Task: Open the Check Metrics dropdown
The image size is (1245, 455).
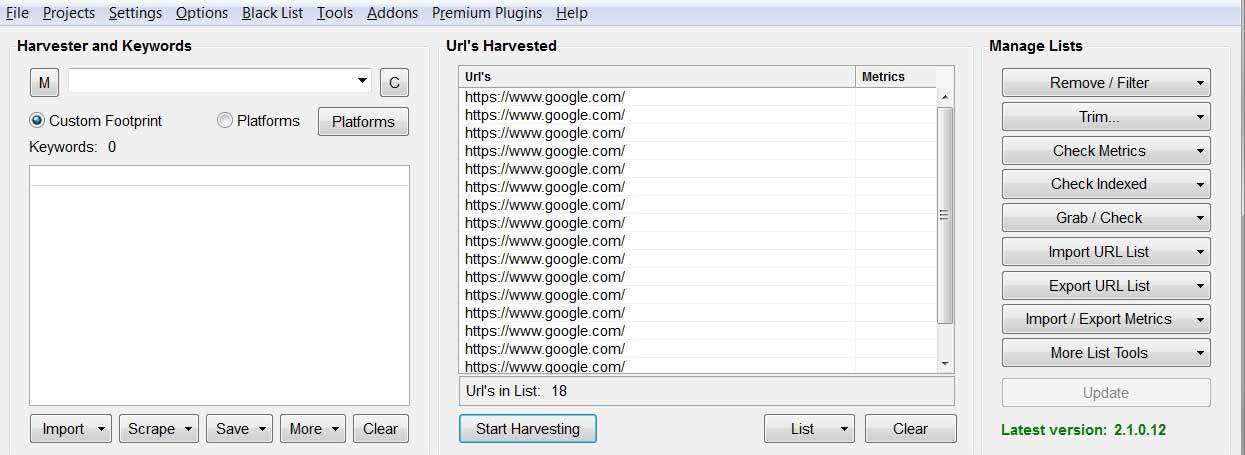Action: 1106,151
